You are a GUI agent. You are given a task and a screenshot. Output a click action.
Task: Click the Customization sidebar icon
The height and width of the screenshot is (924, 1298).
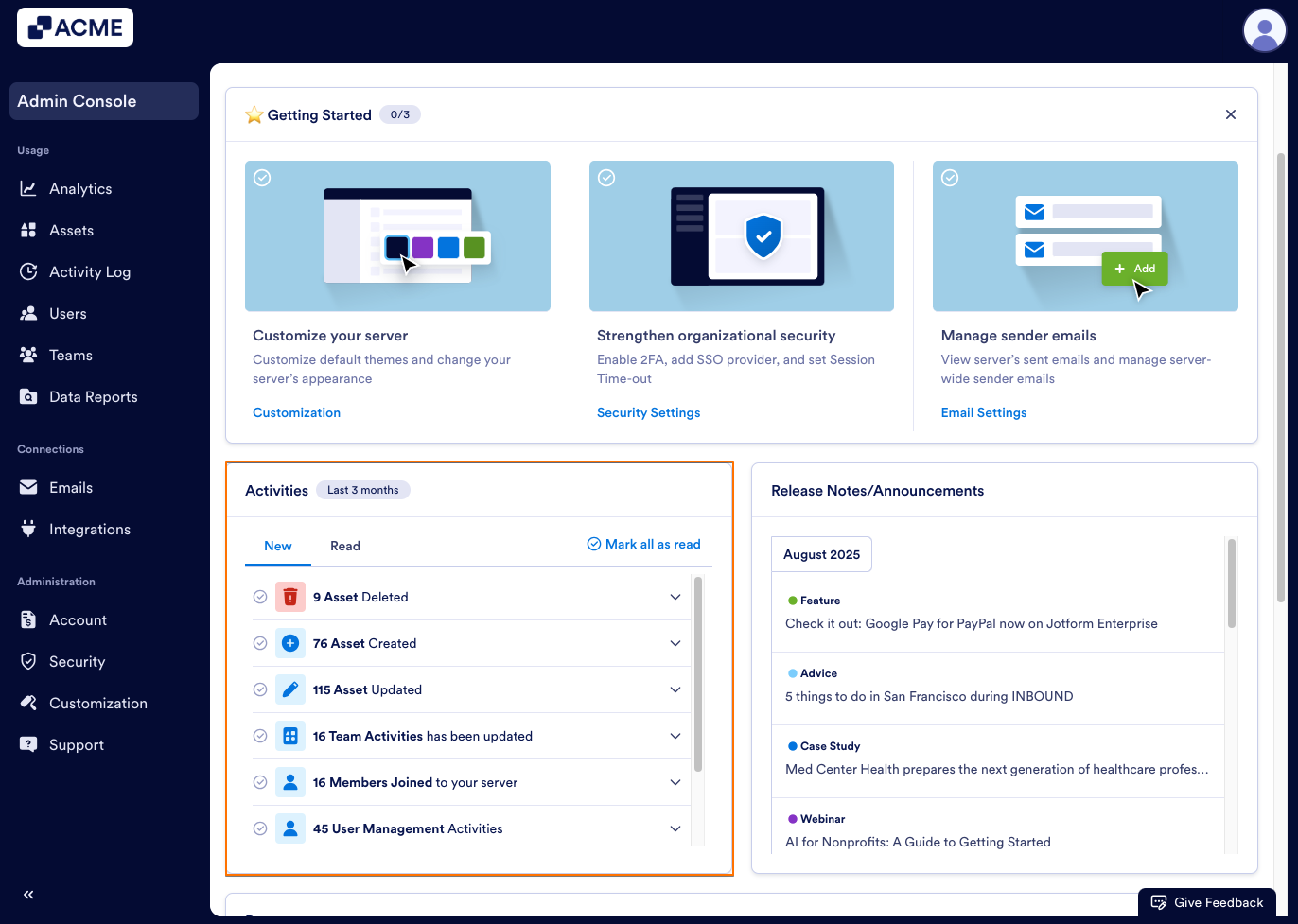[28, 703]
